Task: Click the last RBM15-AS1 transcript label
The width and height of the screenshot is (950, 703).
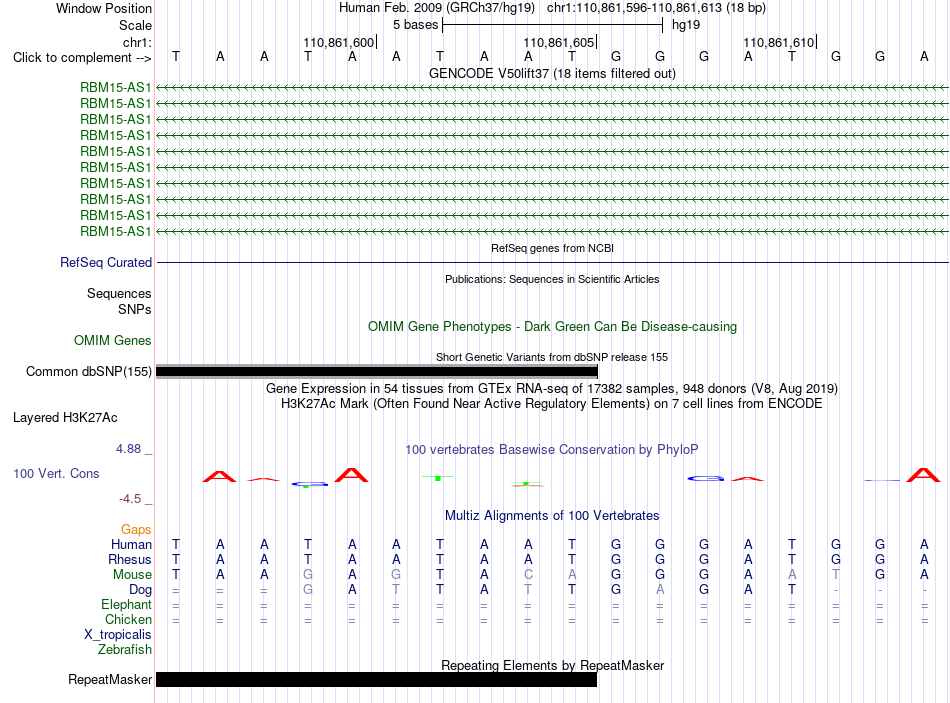Action: 115,231
